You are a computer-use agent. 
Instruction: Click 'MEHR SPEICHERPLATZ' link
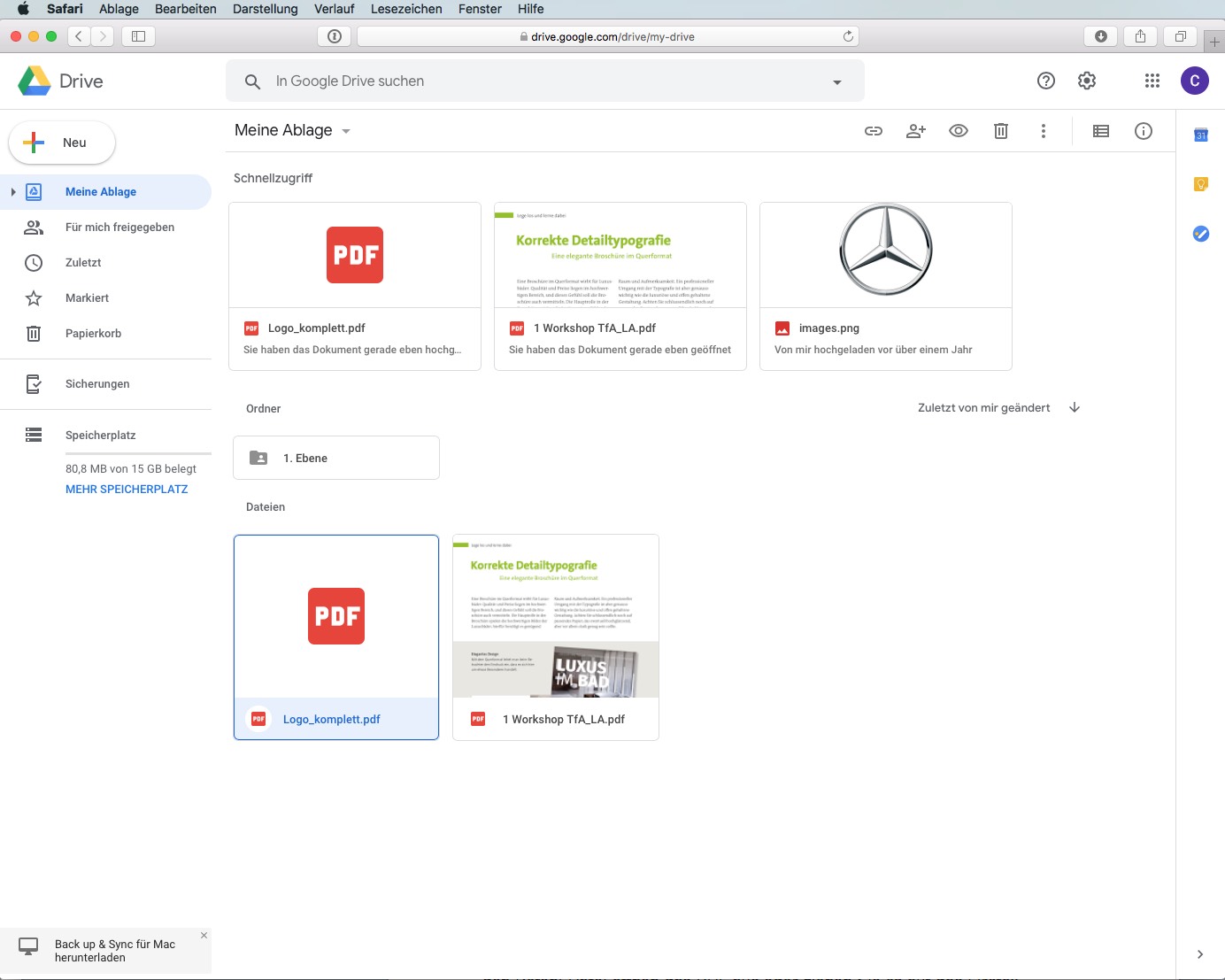[x=127, y=490]
